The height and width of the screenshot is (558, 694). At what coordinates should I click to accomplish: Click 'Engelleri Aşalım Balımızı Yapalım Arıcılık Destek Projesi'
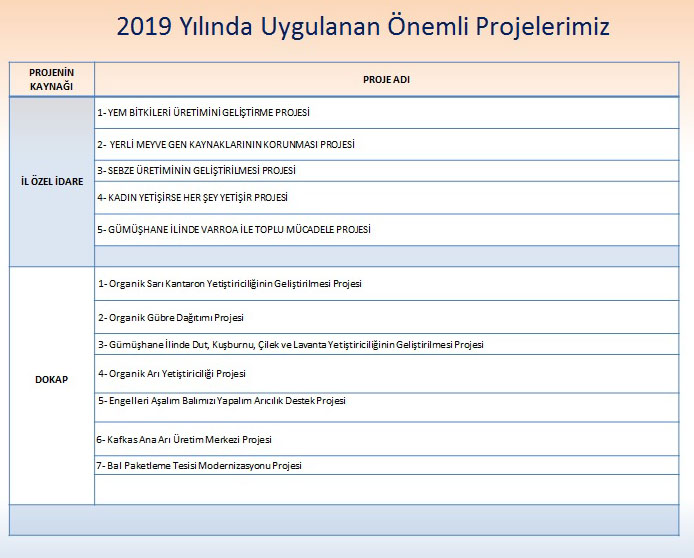[x=386, y=408]
